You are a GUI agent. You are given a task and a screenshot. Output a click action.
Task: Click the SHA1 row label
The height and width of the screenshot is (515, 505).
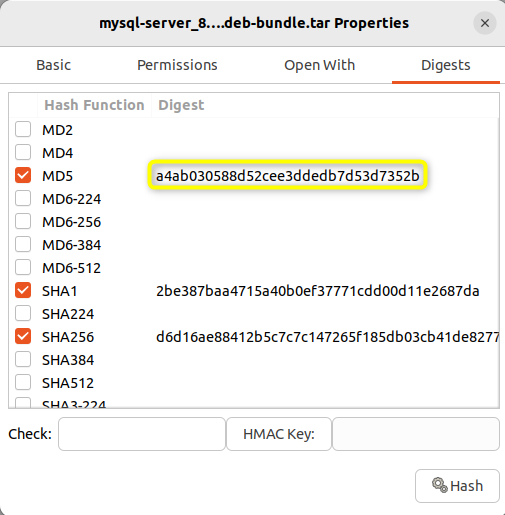60,291
